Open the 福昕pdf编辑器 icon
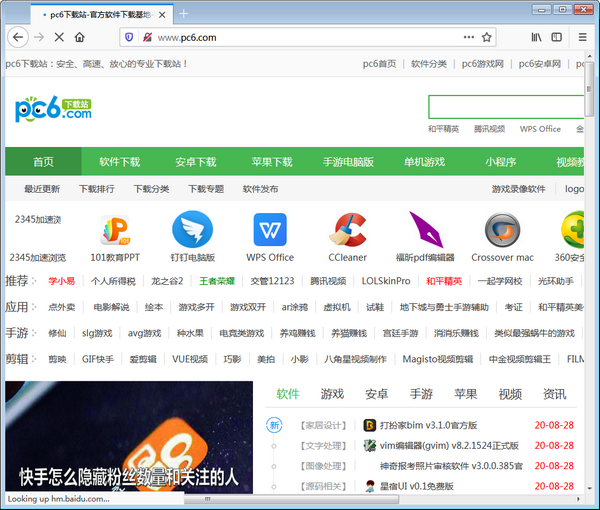The image size is (600, 510). [425, 230]
